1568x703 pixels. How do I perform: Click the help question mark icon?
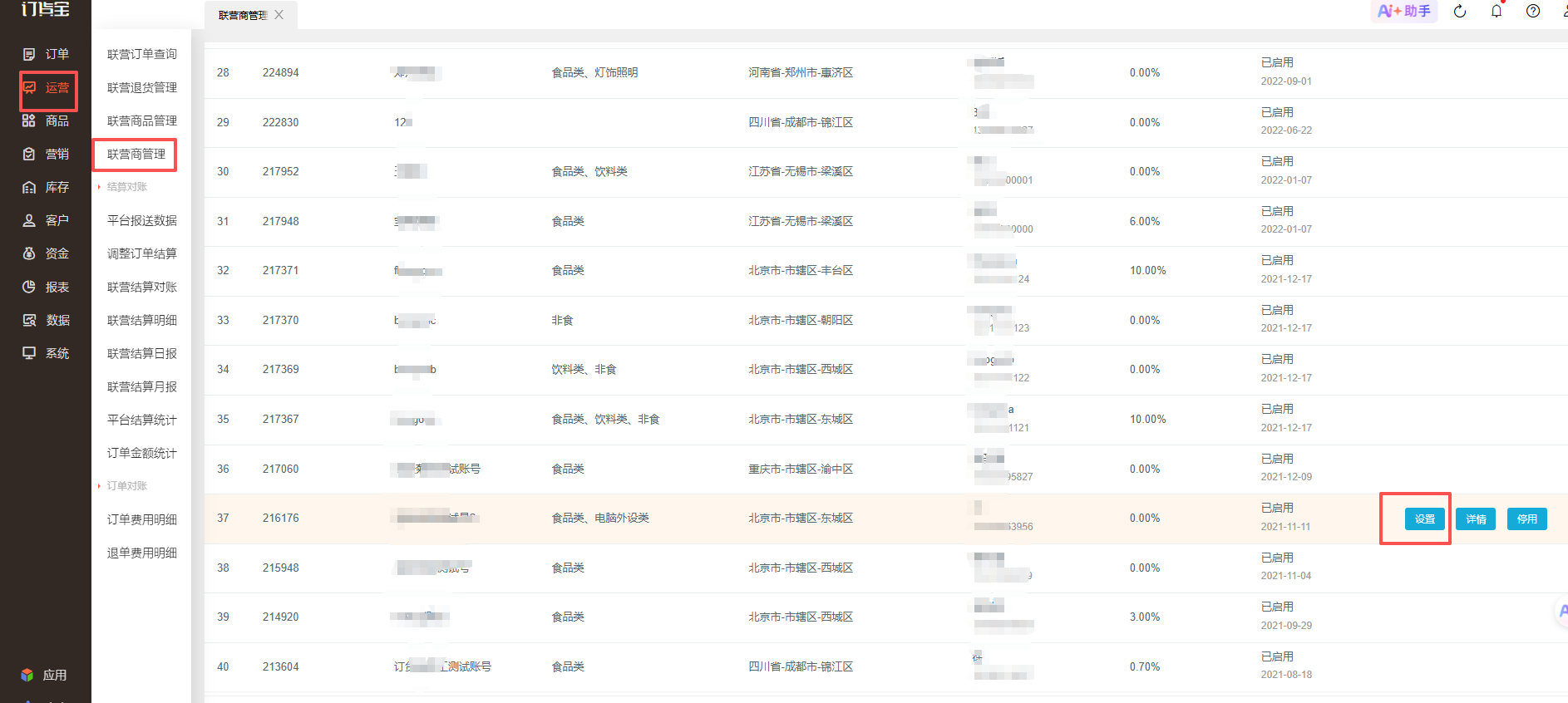tap(1533, 12)
